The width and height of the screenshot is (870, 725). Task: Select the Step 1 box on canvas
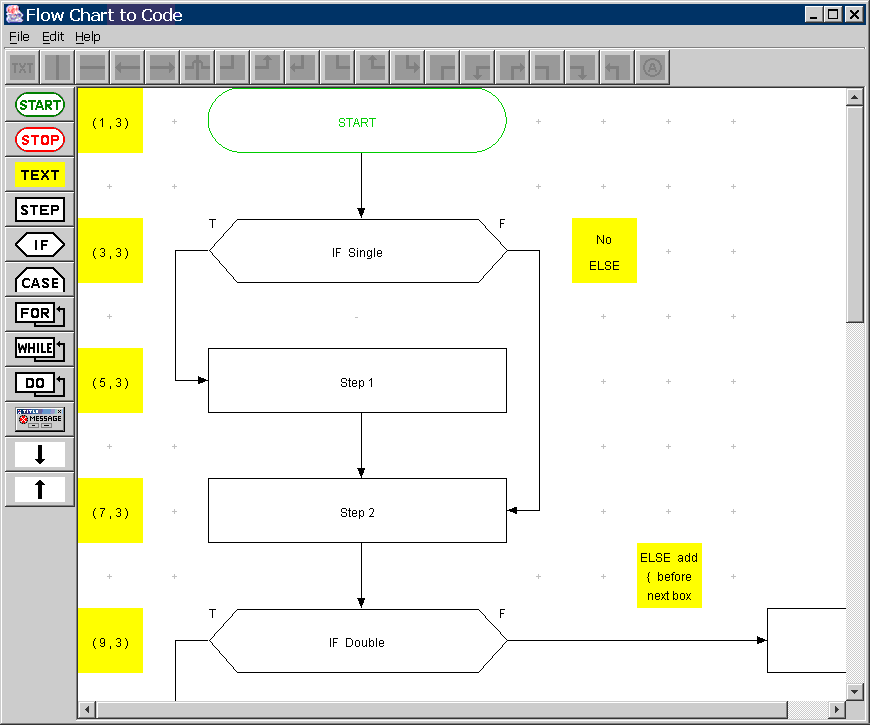click(357, 381)
